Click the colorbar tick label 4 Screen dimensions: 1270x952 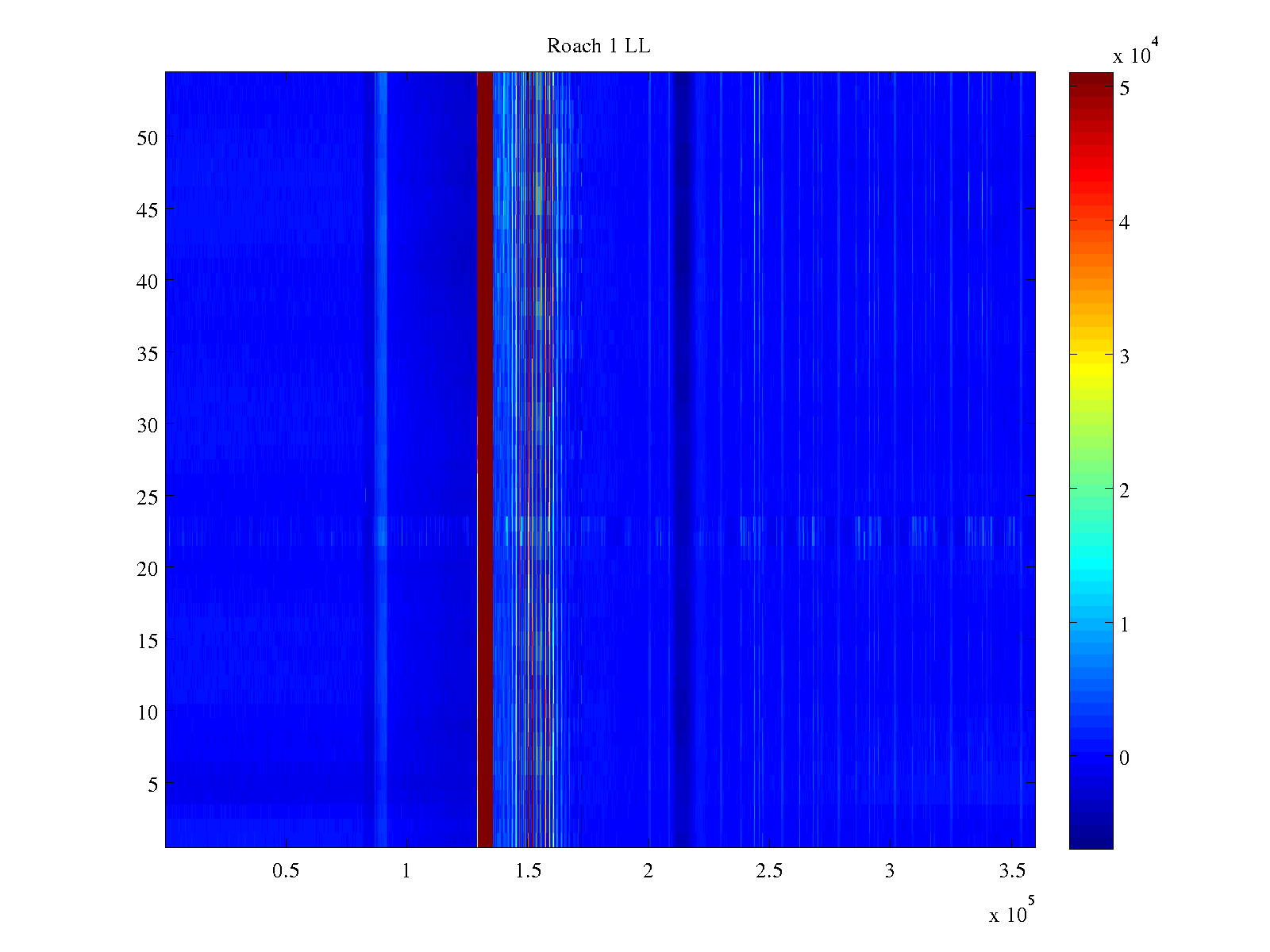click(1124, 222)
